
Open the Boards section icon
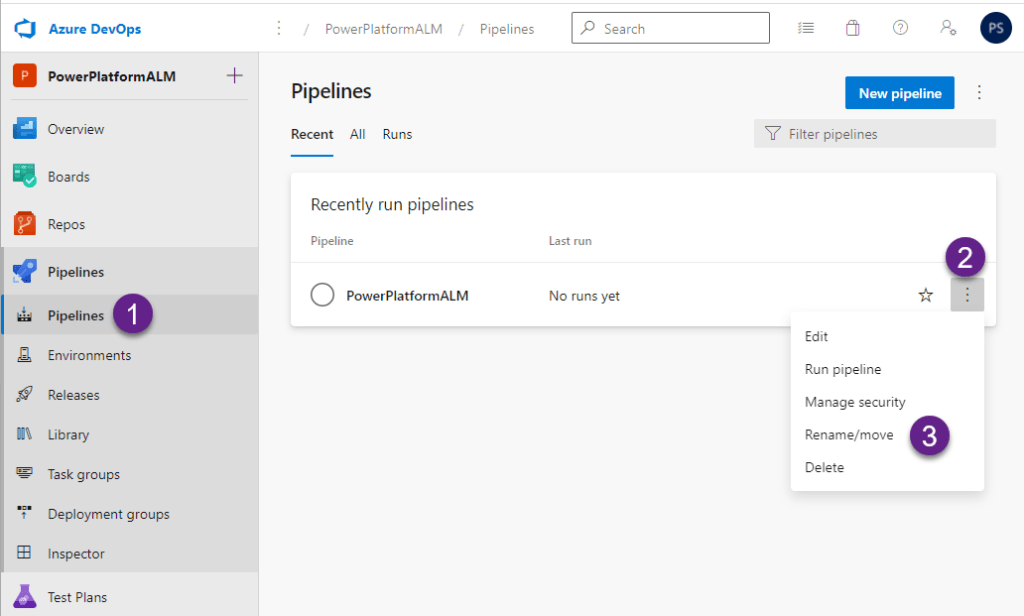25,177
